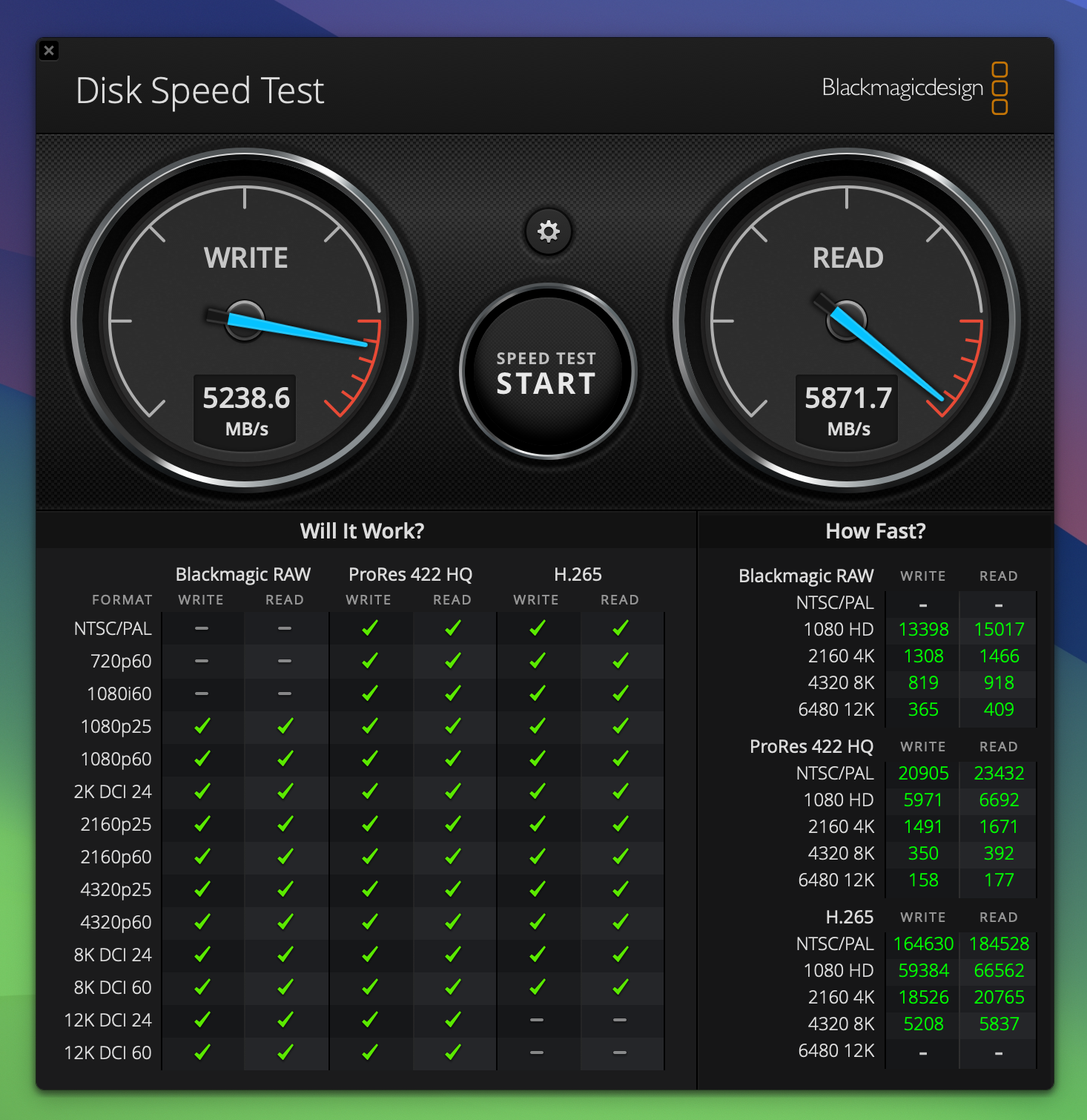This screenshot has width=1087, height=1120.
Task: Click ProRes 422 HQ 6480 12K read value 177
Action: (x=999, y=880)
